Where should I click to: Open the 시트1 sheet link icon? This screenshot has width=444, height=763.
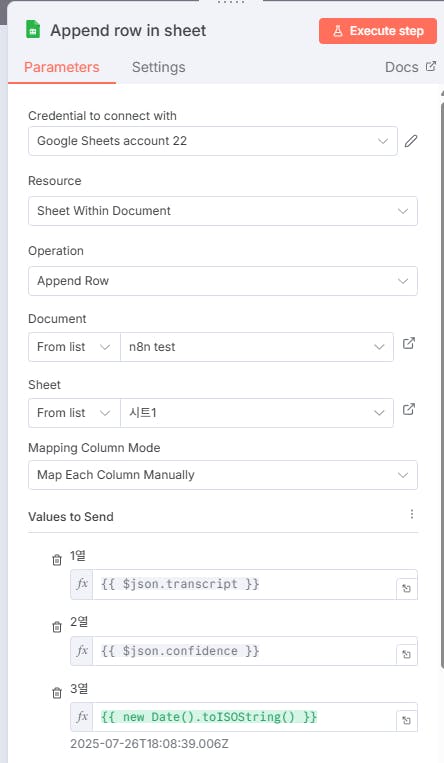[x=409, y=409]
